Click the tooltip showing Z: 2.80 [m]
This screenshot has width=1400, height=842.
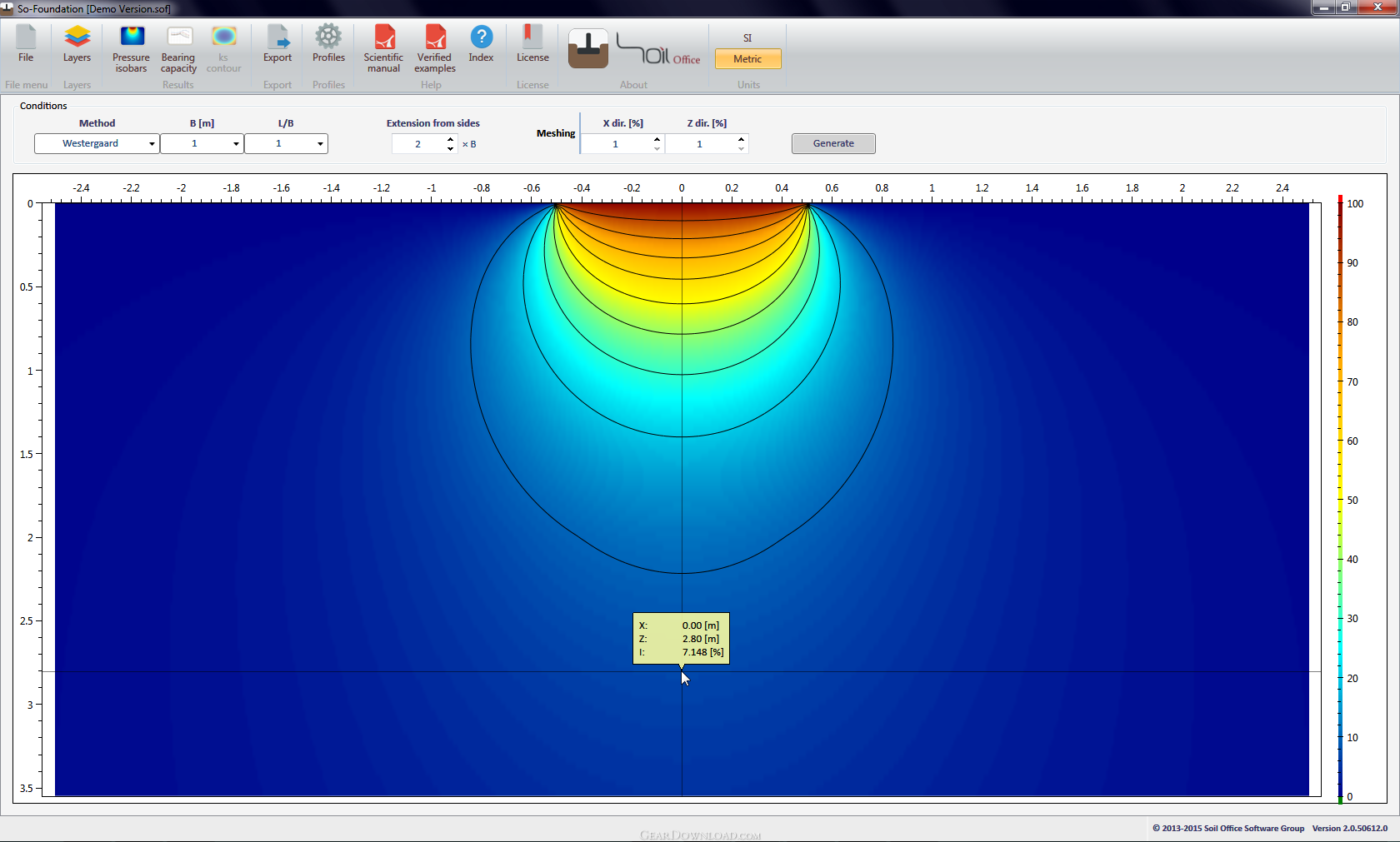(x=681, y=639)
